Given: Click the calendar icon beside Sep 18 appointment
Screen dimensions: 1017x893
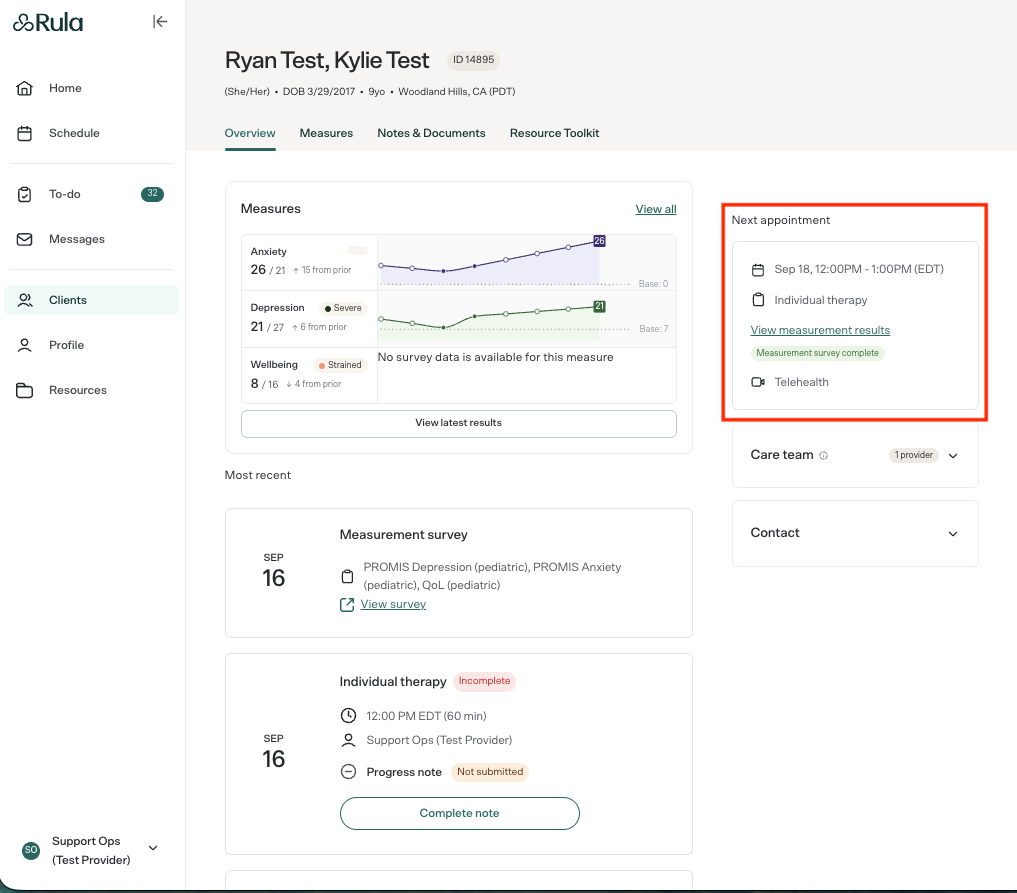Looking at the screenshot, I should tap(758, 270).
